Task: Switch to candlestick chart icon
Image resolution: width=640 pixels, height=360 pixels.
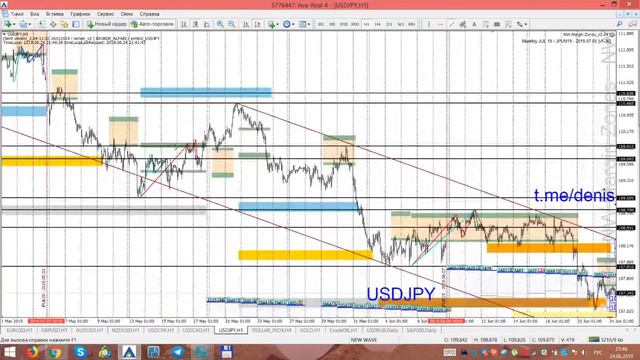Action: coord(196,24)
